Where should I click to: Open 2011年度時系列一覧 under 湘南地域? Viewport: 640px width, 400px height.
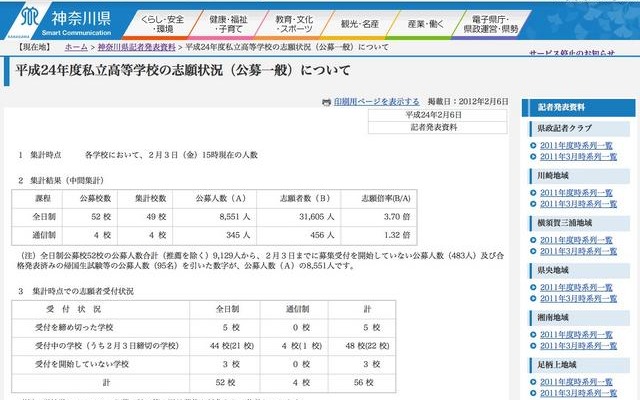pyautogui.click(x=576, y=335)
